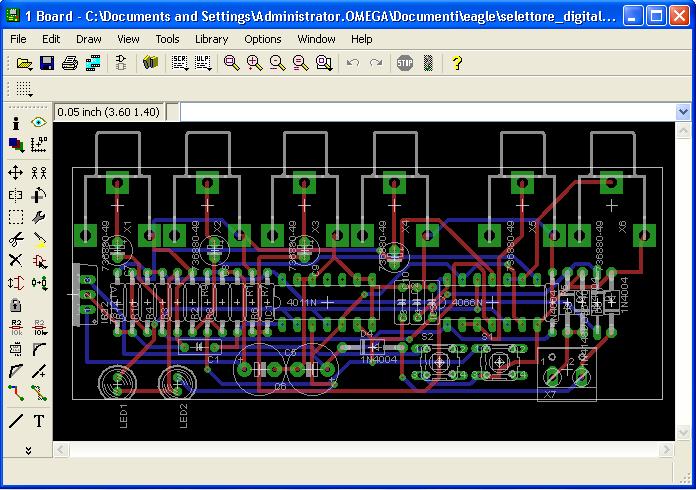Open the Library menu
The image size is (696, 490).
coord(212,40)
